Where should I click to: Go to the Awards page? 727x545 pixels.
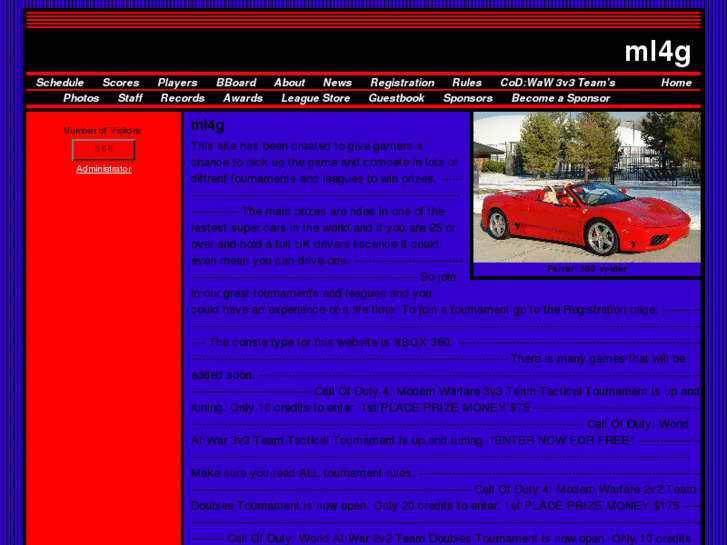242,98
